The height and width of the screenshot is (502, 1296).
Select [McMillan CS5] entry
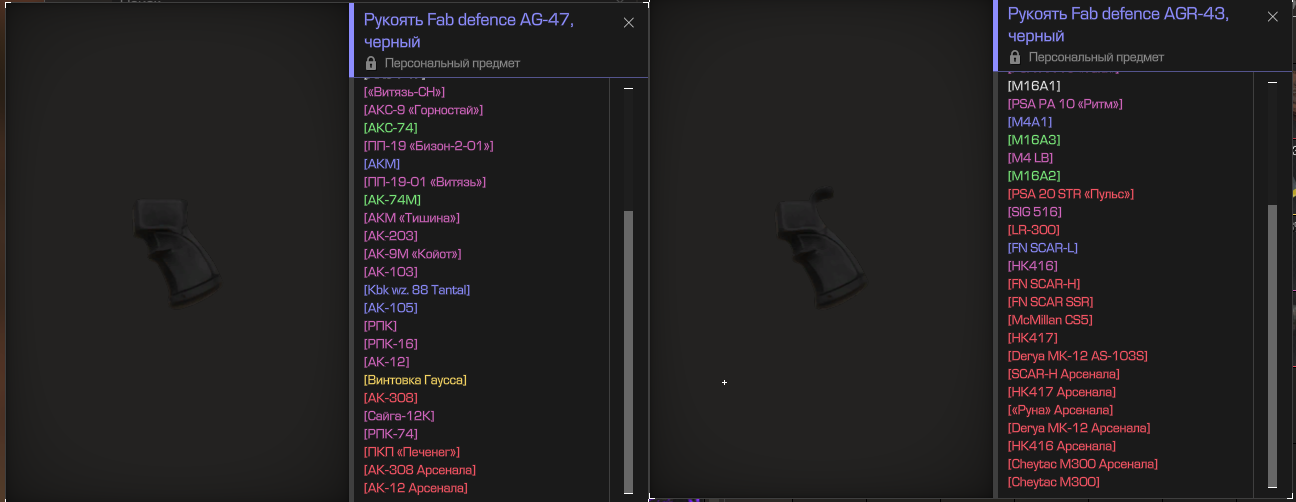point(1050,320)
